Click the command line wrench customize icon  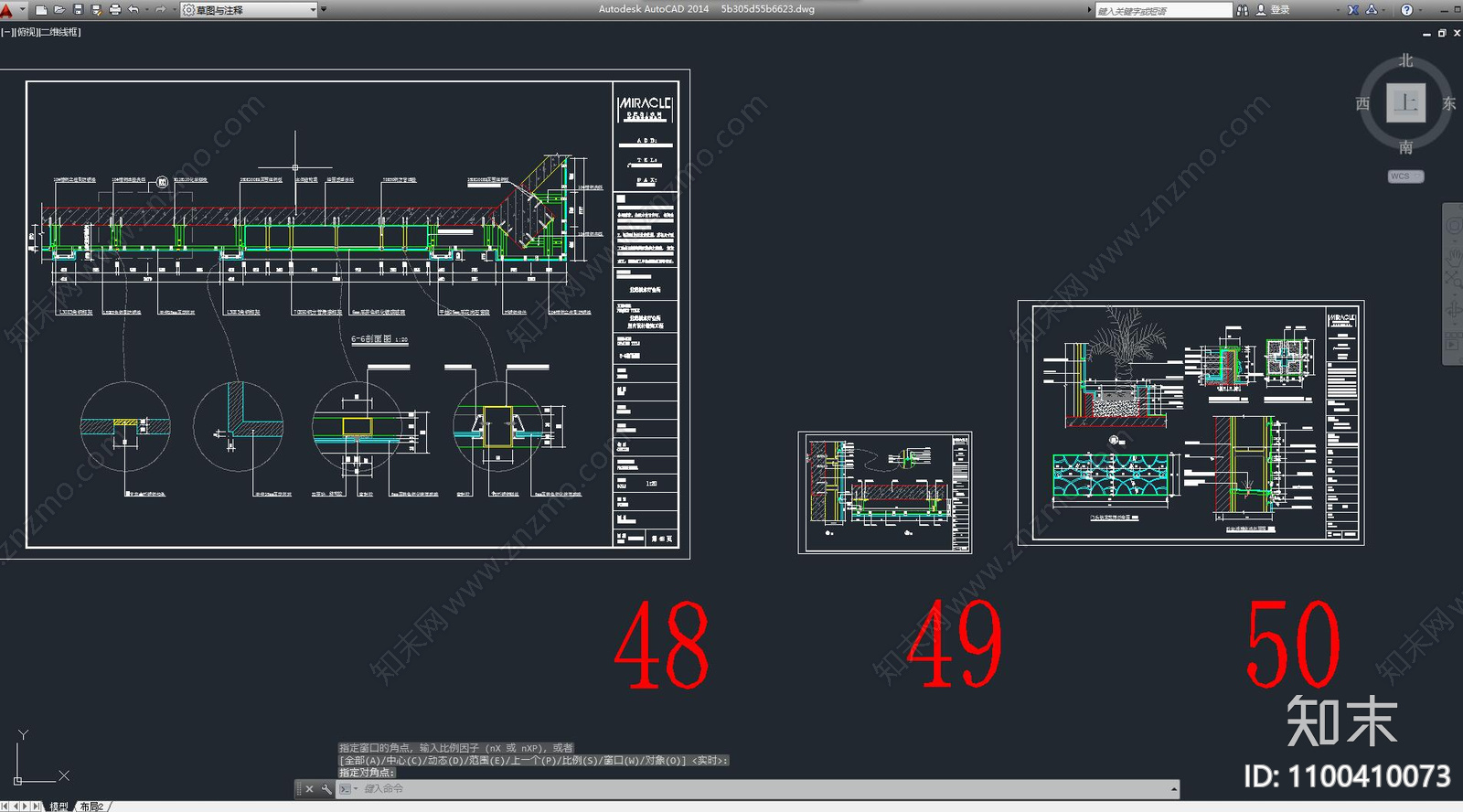point(326,789)
